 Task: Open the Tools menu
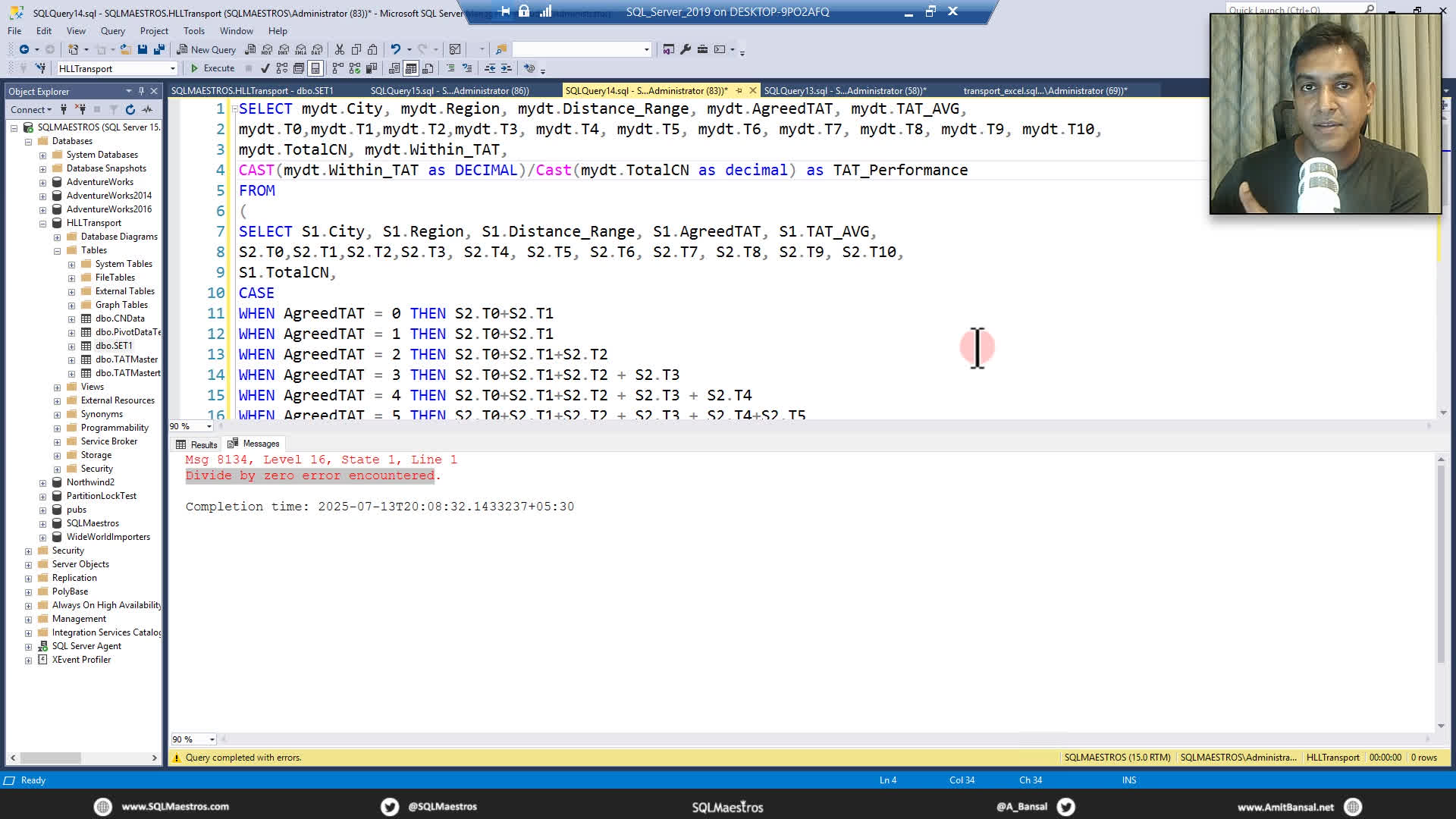click(x=193, y=31)
